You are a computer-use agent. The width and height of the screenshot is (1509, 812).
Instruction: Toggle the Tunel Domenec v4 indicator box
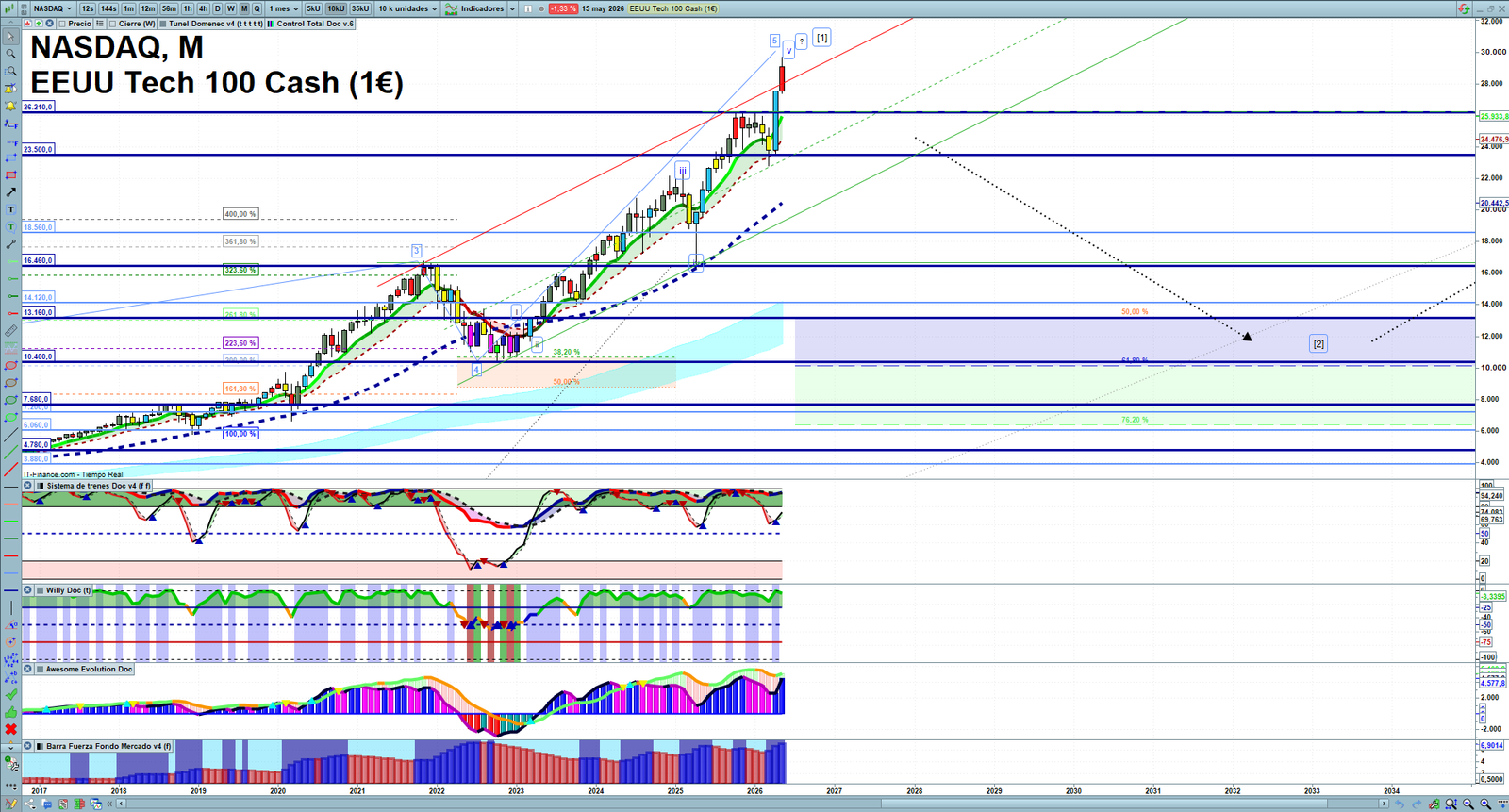(163, 24)
